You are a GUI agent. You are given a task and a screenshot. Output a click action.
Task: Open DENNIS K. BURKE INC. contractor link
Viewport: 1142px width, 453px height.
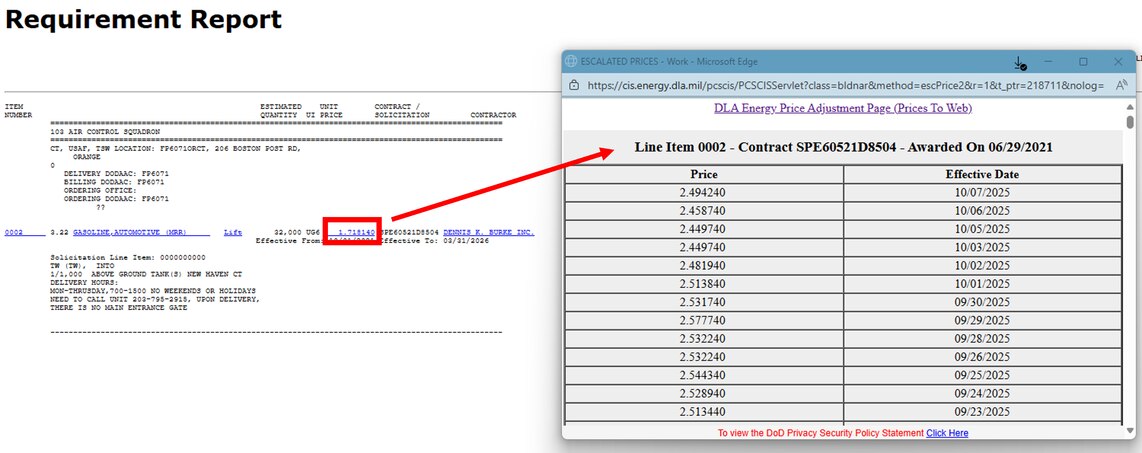tap(488, 232)
